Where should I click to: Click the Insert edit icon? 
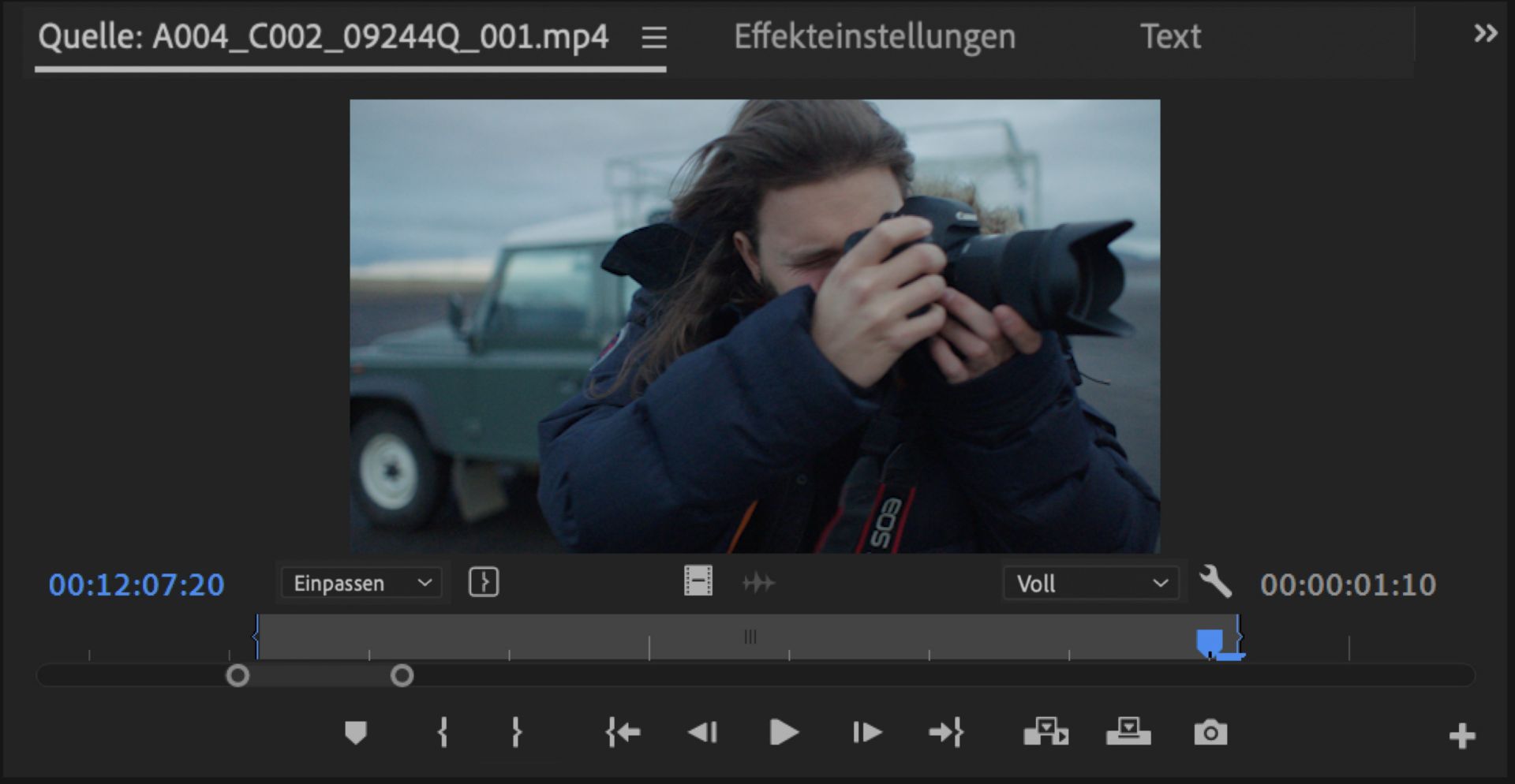point(1046,733)
